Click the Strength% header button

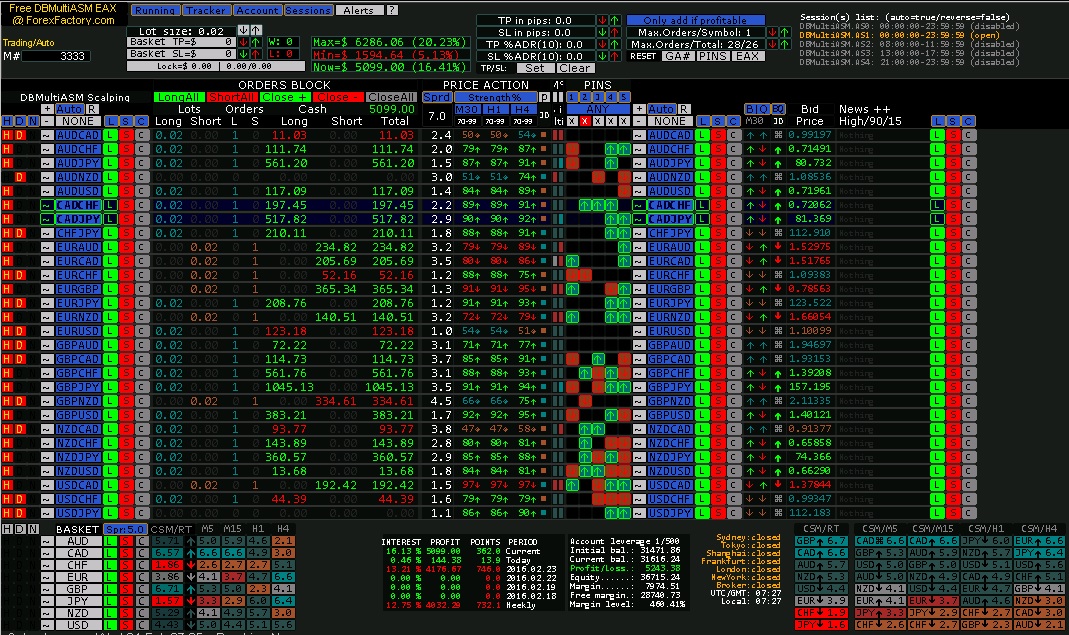click(x=495, y=97)
